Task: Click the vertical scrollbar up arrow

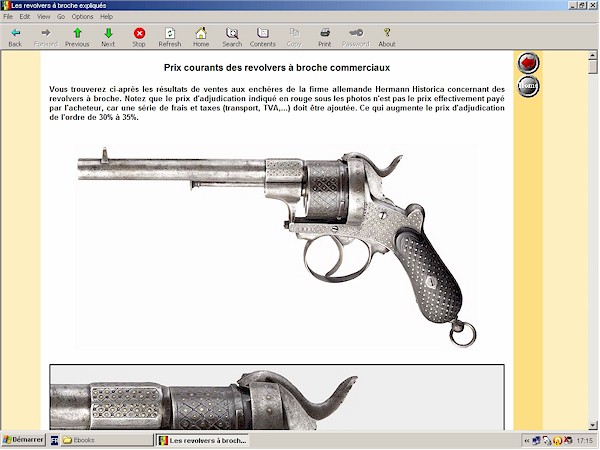Action: pyautogui.click(x=593, y=56)
